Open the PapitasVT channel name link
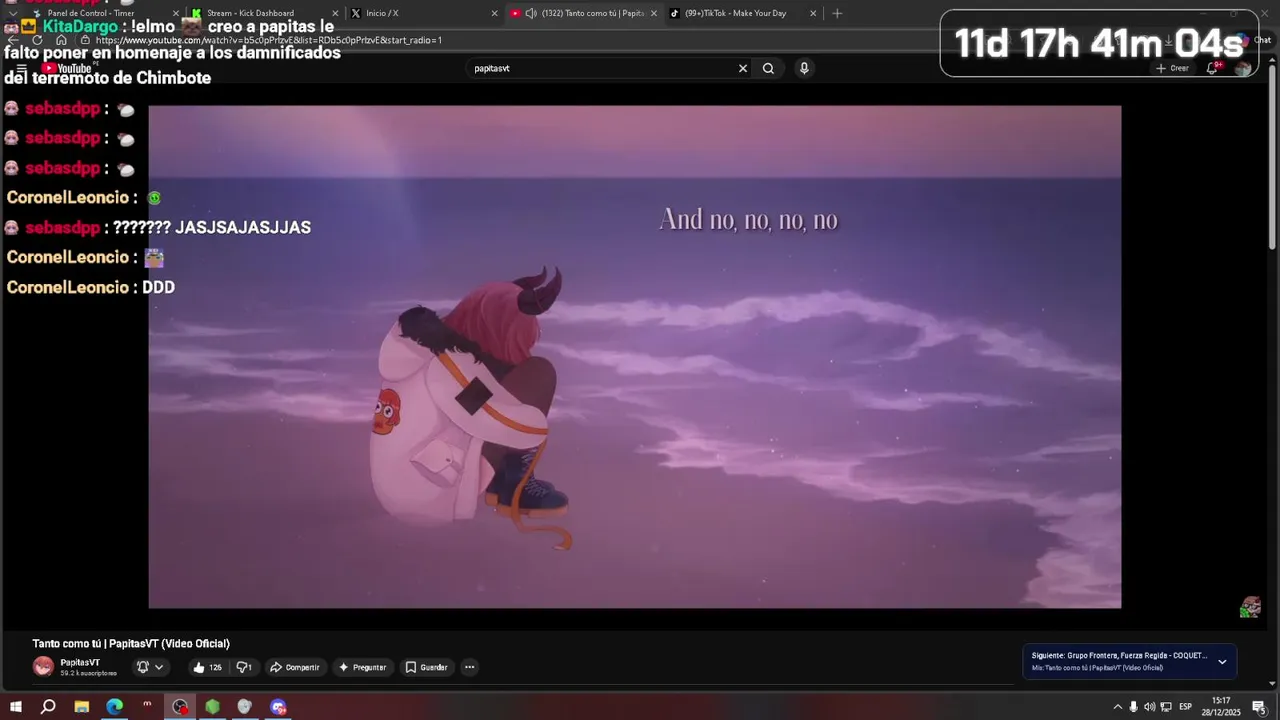Screen dimensions: 1280x720 (80, 662)
